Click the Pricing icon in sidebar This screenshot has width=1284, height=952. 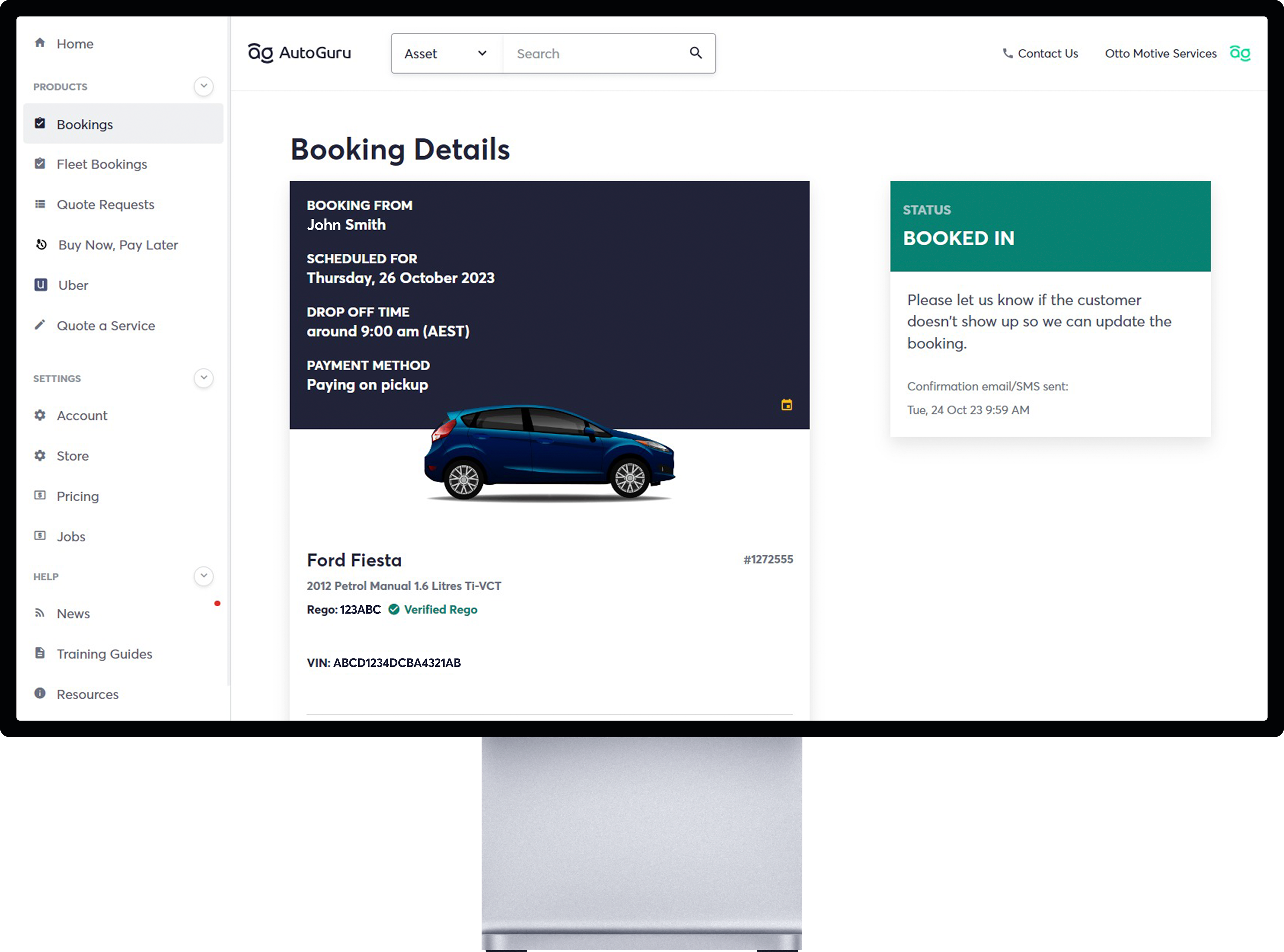[x=40, y=496]
